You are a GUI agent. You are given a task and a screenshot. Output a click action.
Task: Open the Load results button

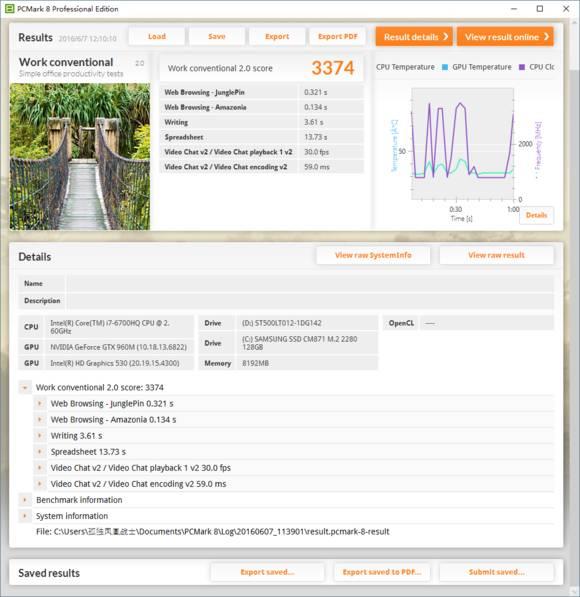(157, 37)
